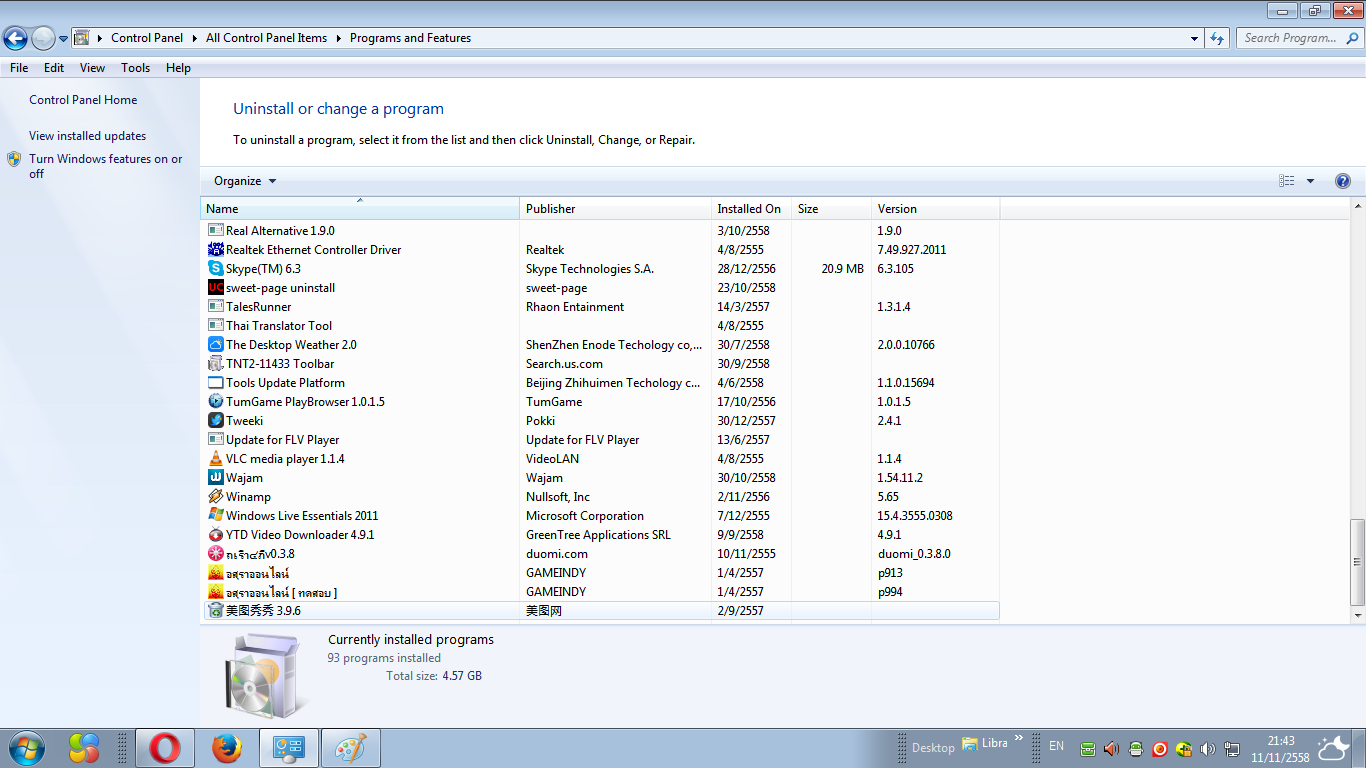Select the TalesRunner program entry
Image resolution: width=1366 pixels, height=768 pixels.
point(600,307)
